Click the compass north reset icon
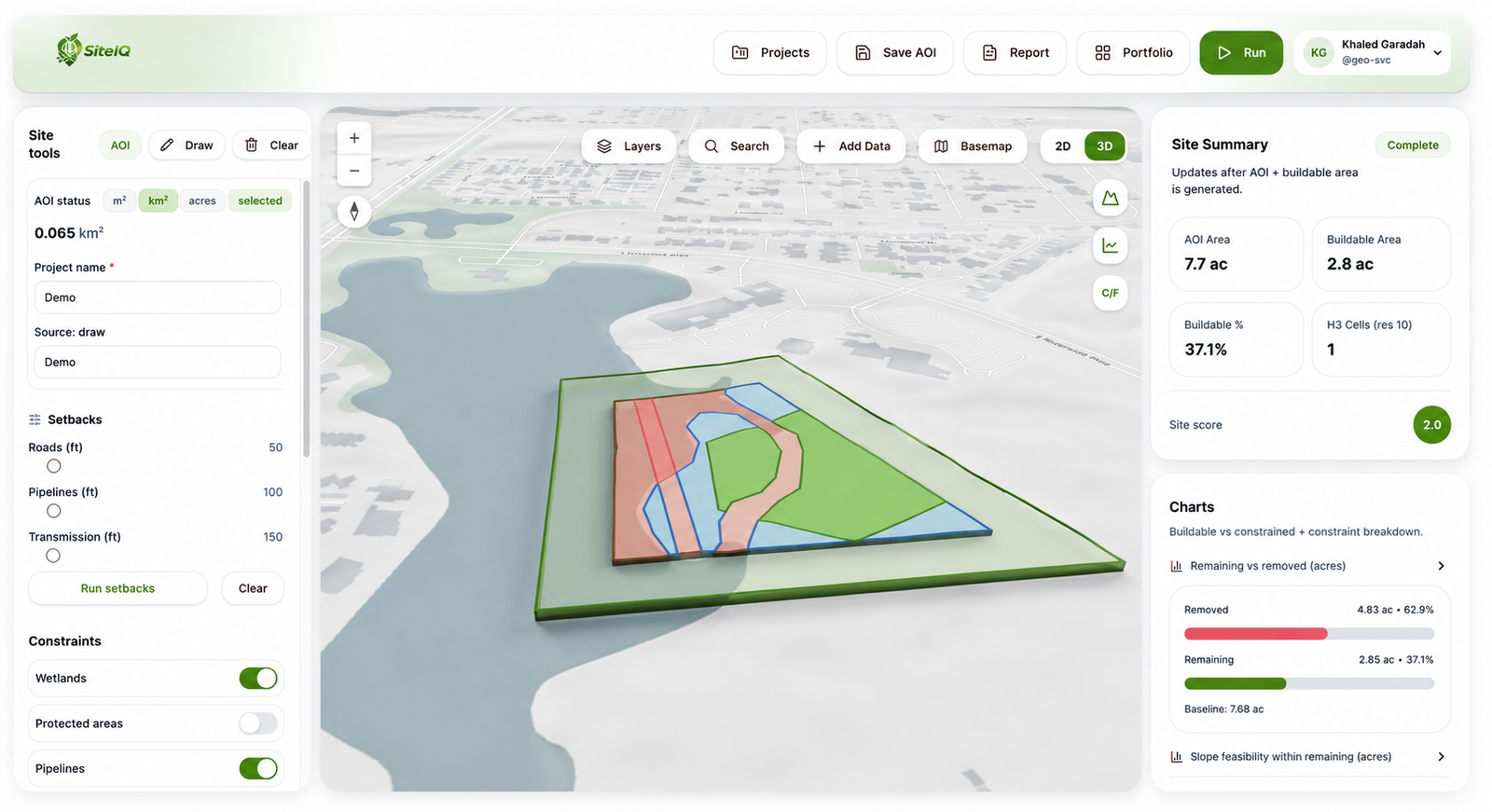The height and width of the screenshot is (812, 1492). pyautogui.click(x=354, y=212)
